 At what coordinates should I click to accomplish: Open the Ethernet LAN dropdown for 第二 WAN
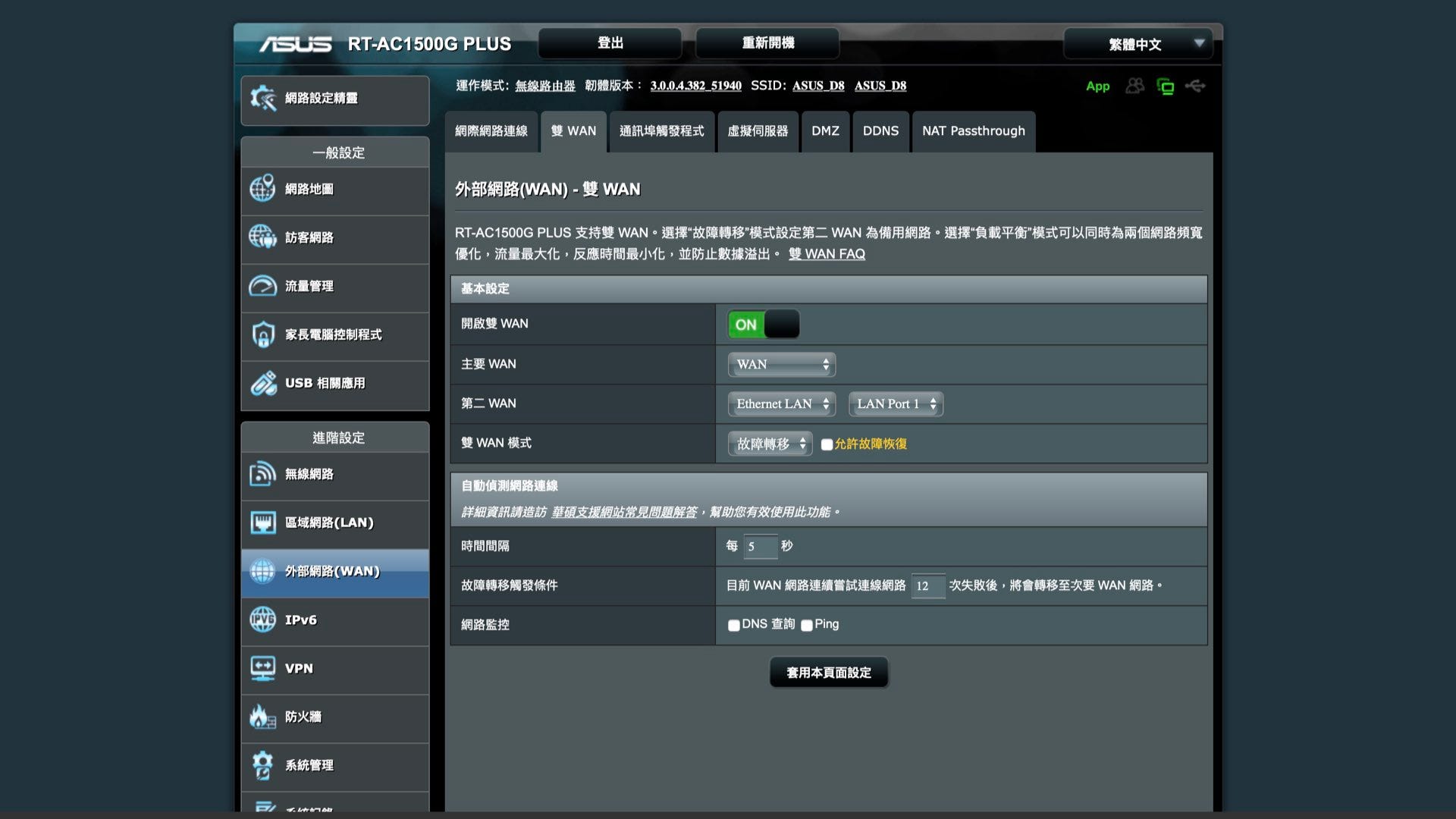[x=781, y=404]
